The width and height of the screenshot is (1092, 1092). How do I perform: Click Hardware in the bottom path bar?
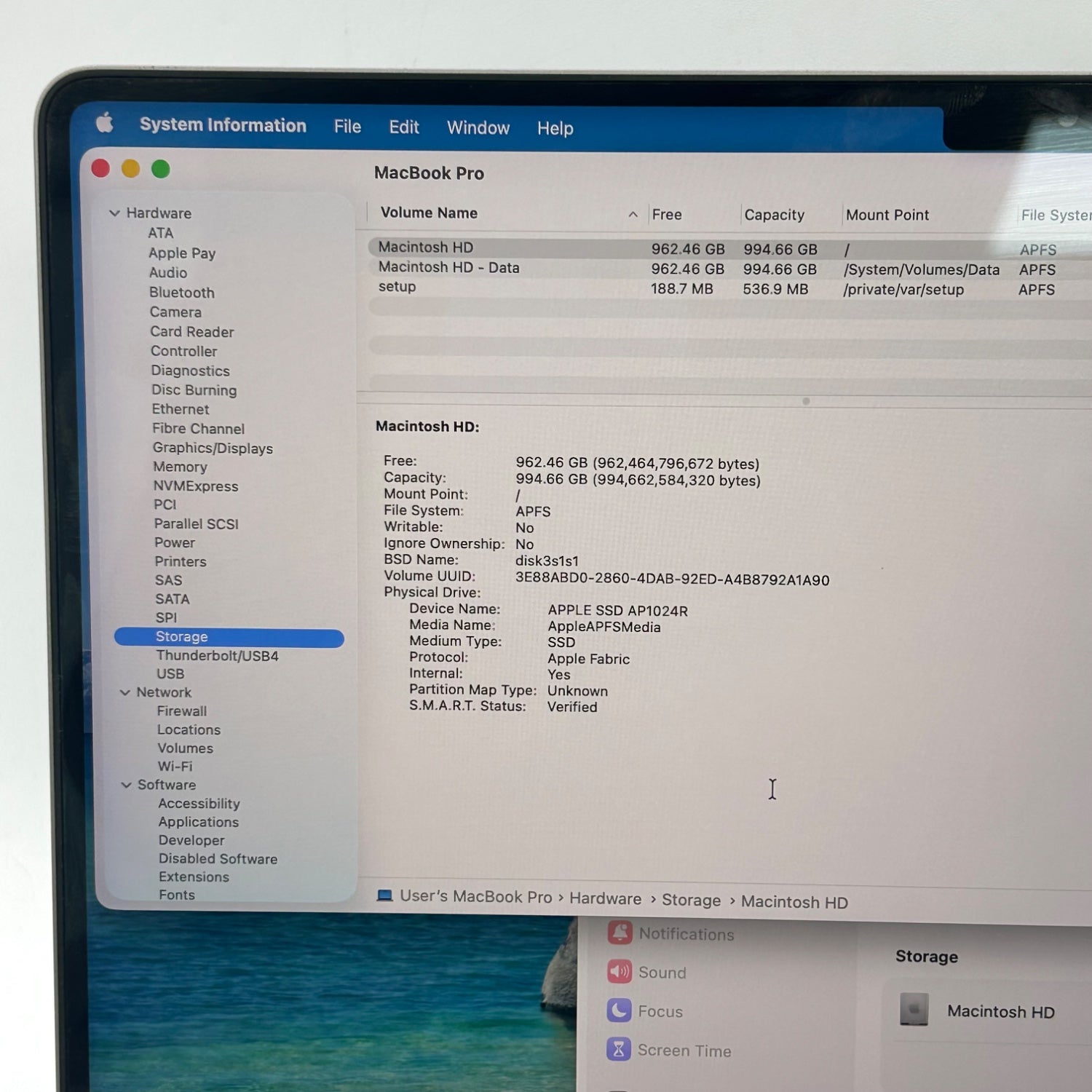tap(605, 899)
